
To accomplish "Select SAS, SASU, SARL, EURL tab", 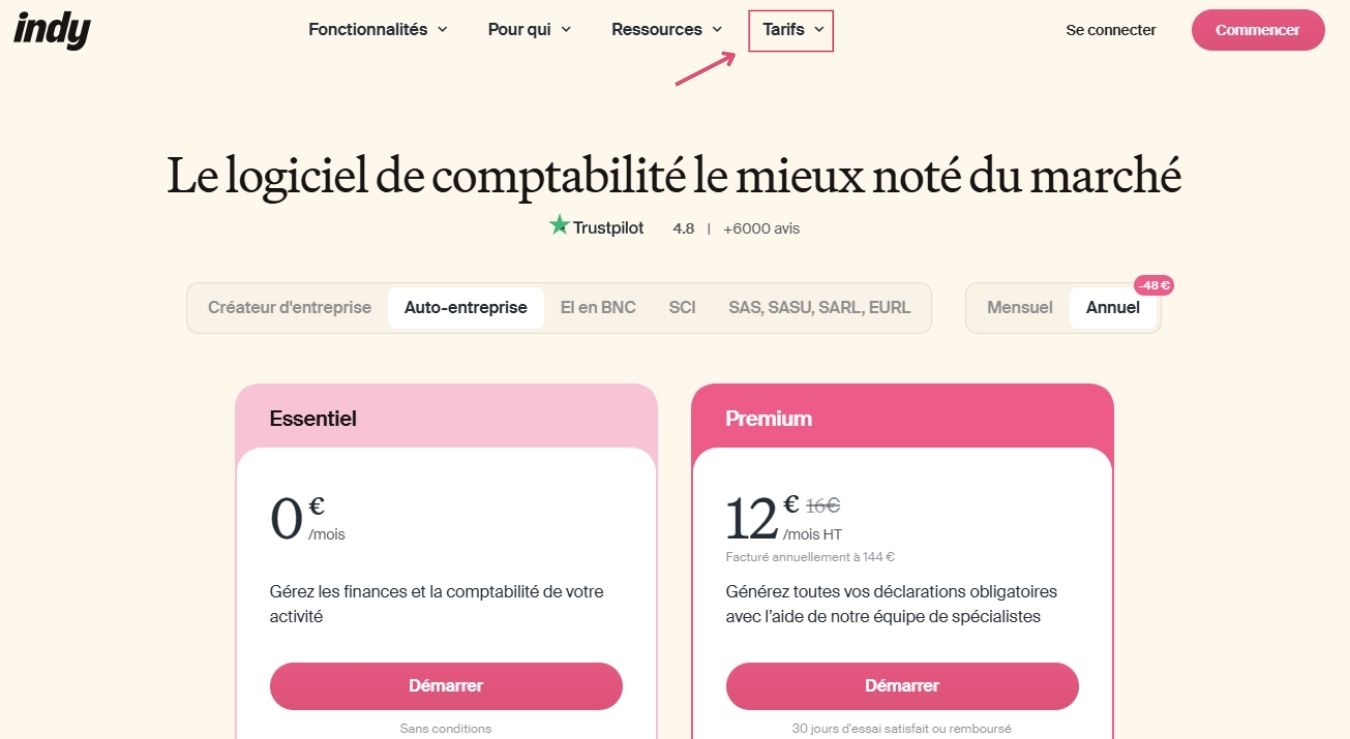I will (x=819, y=308).
